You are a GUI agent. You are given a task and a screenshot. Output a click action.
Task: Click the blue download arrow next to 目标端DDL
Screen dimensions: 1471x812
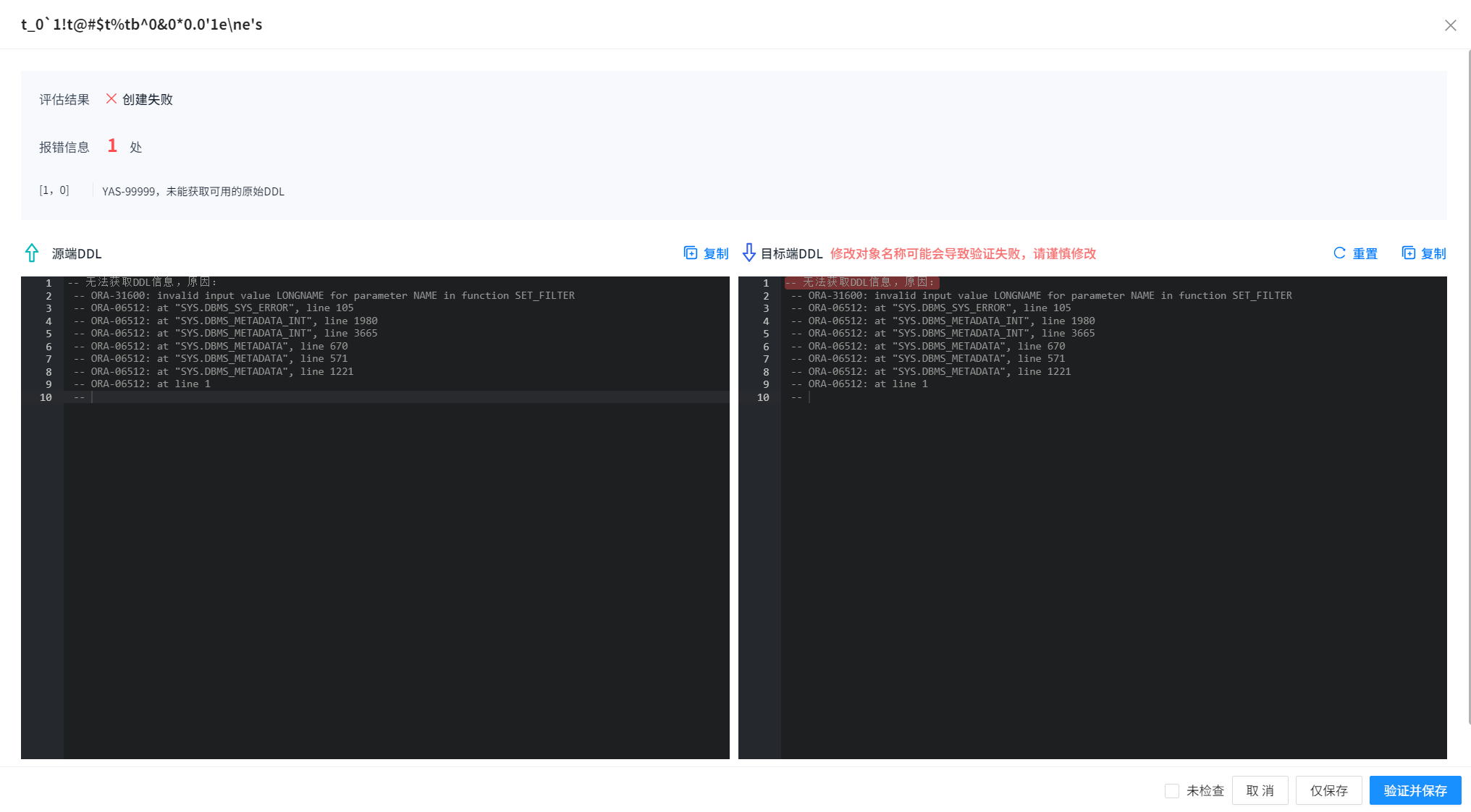749,253
